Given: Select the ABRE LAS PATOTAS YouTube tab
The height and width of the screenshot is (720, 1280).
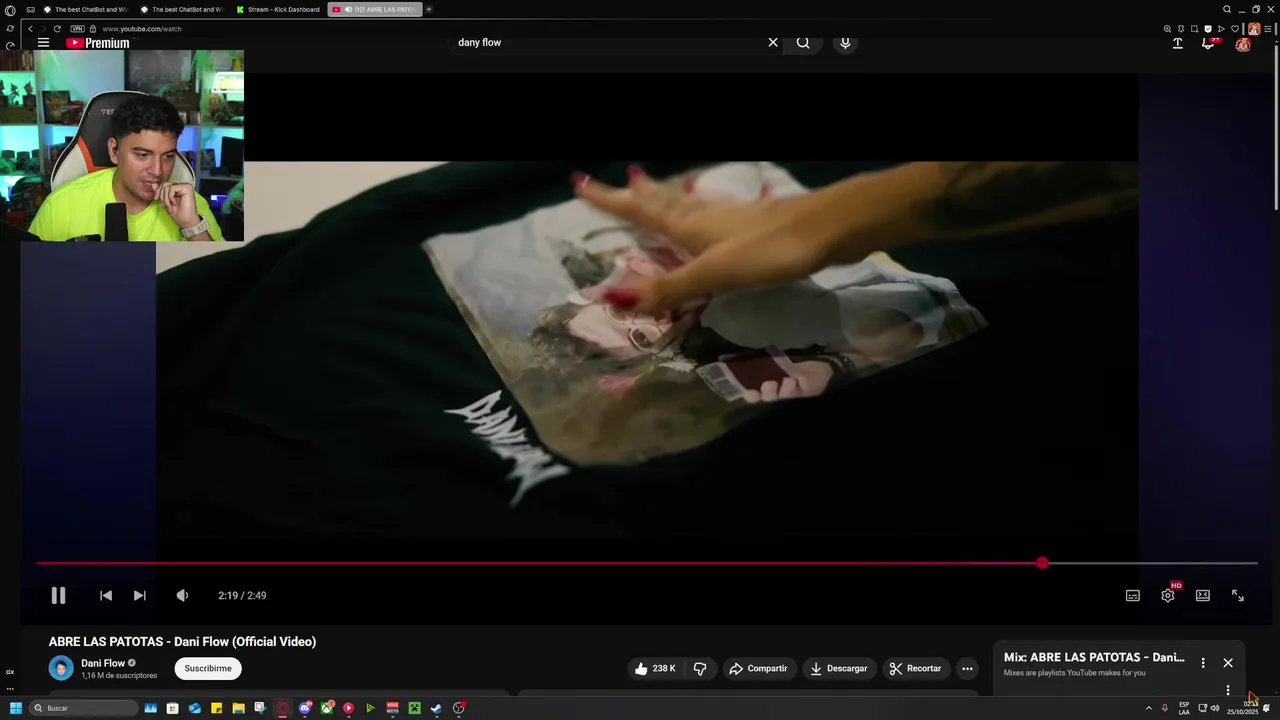Looking at the screenshot, I should tap(375, 9).
